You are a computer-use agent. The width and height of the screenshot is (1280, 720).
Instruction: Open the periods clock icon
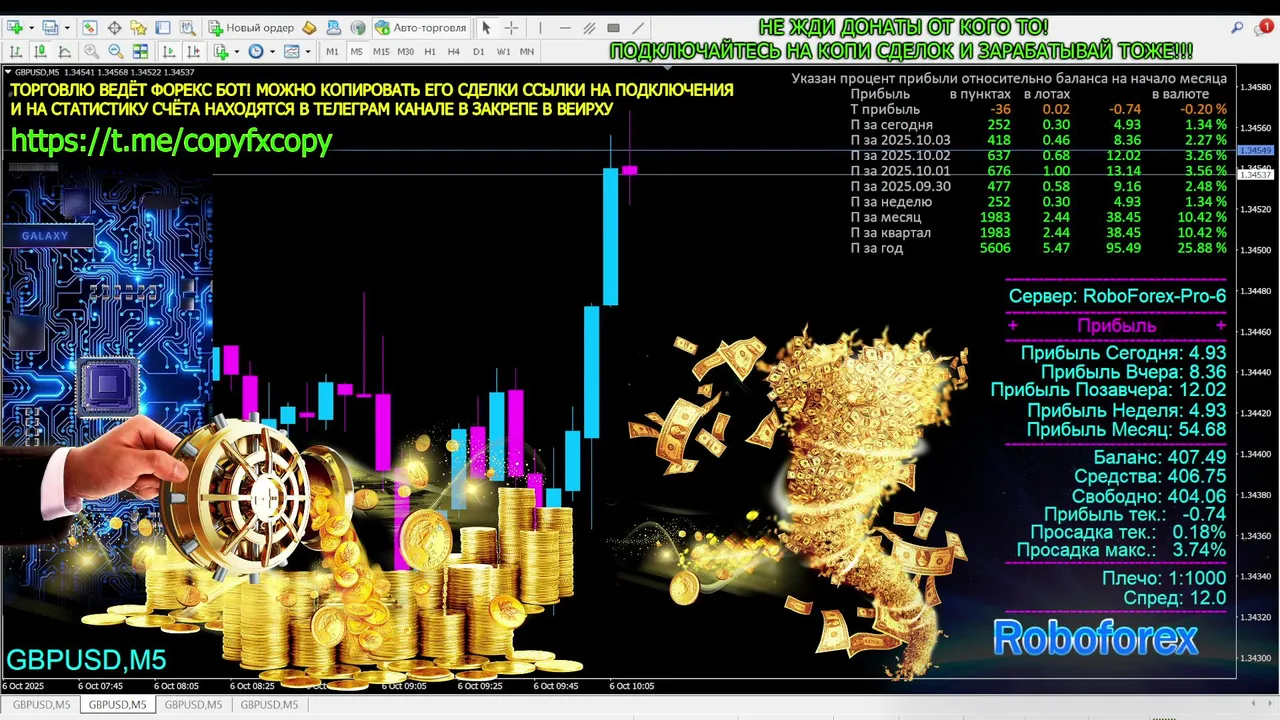tap(256, 51)
